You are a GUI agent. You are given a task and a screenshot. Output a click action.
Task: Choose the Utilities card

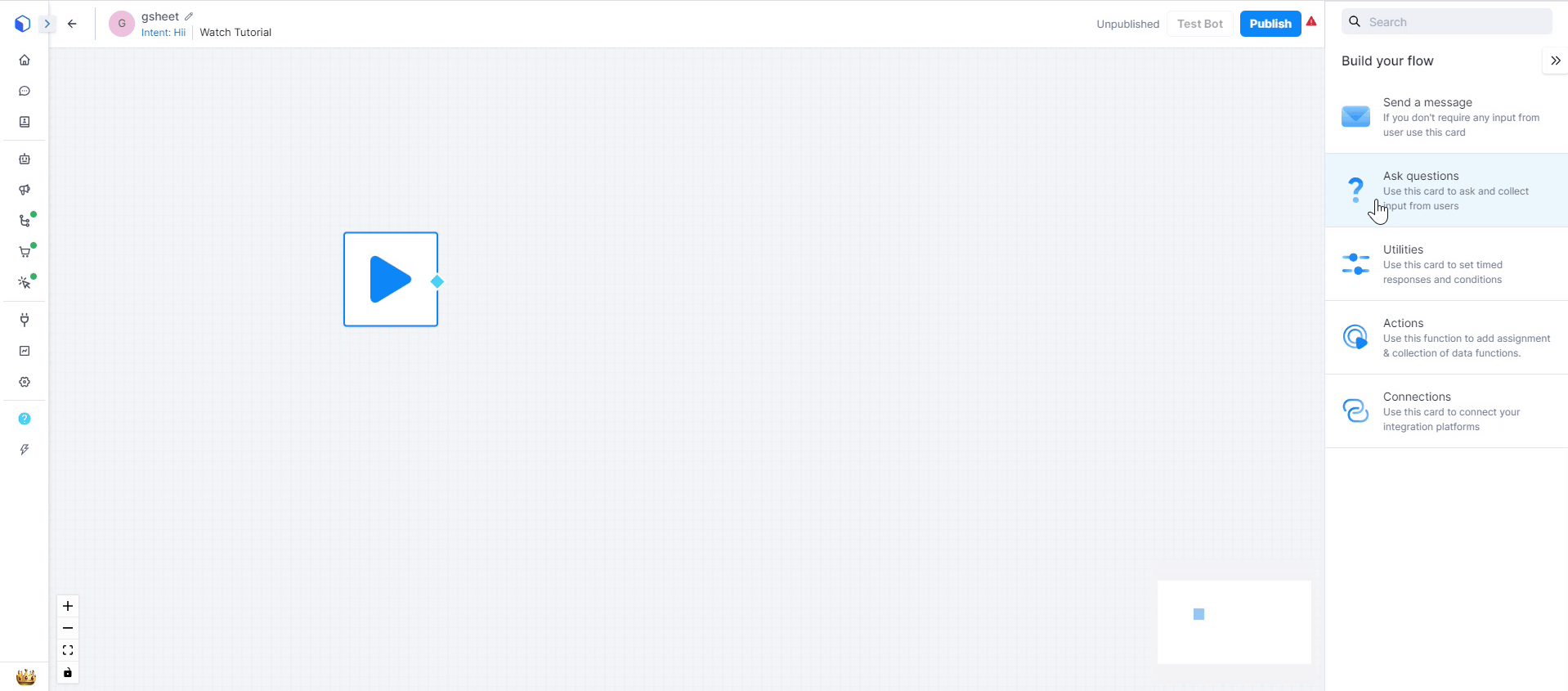click(x=1445, y=264)
